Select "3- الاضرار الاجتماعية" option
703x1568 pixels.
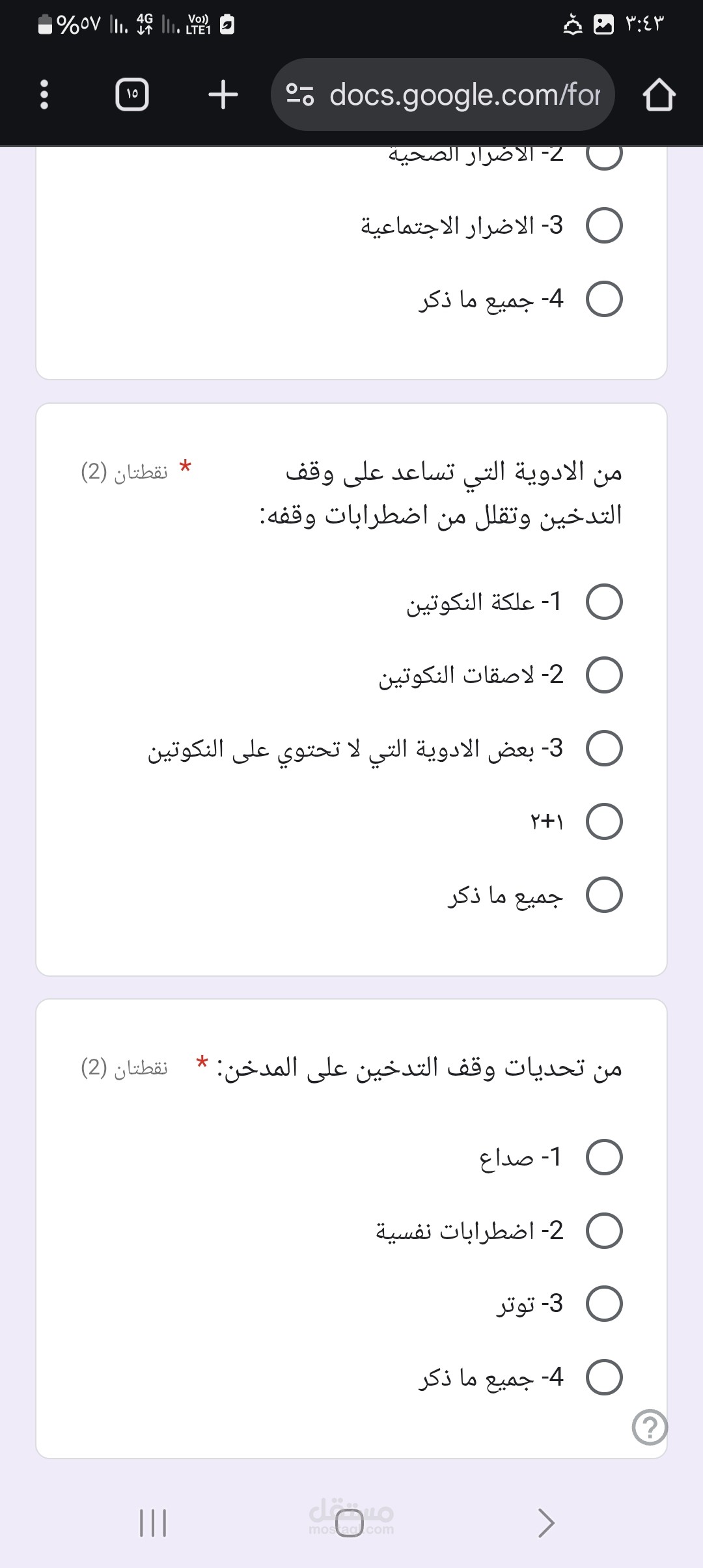[604, 225]
